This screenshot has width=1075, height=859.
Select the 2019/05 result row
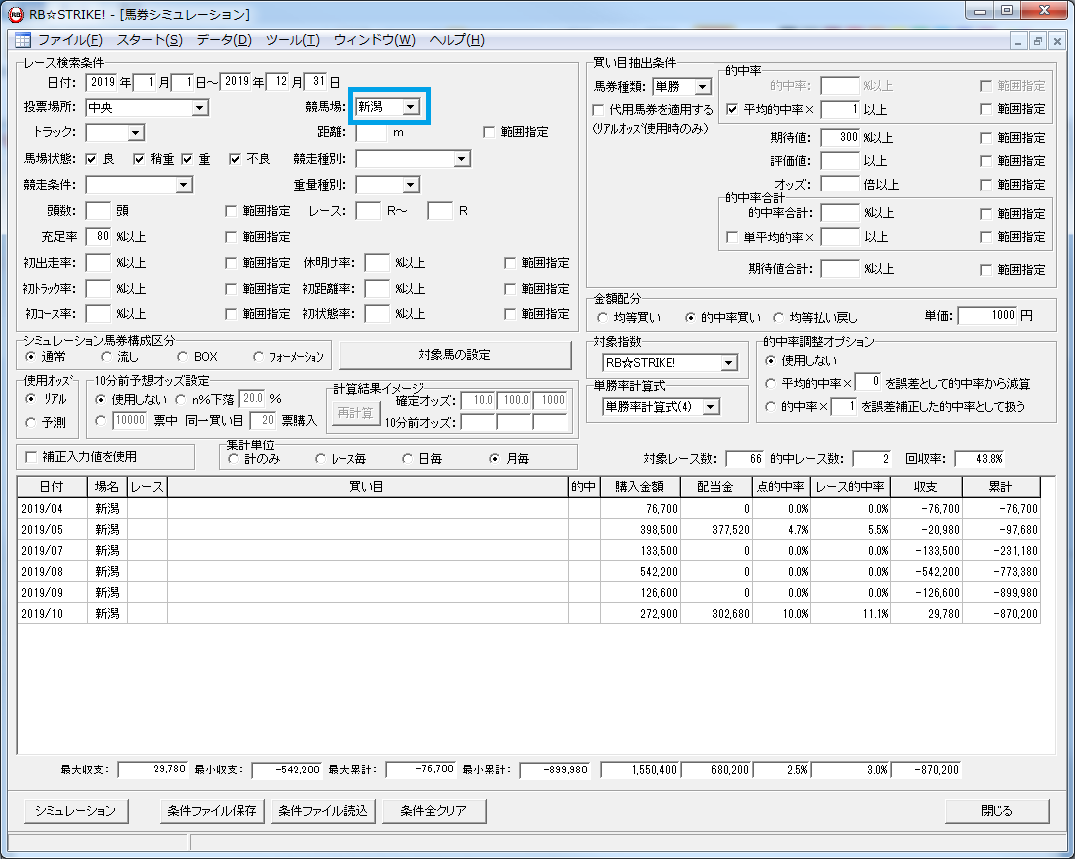(x=529, y=530)
